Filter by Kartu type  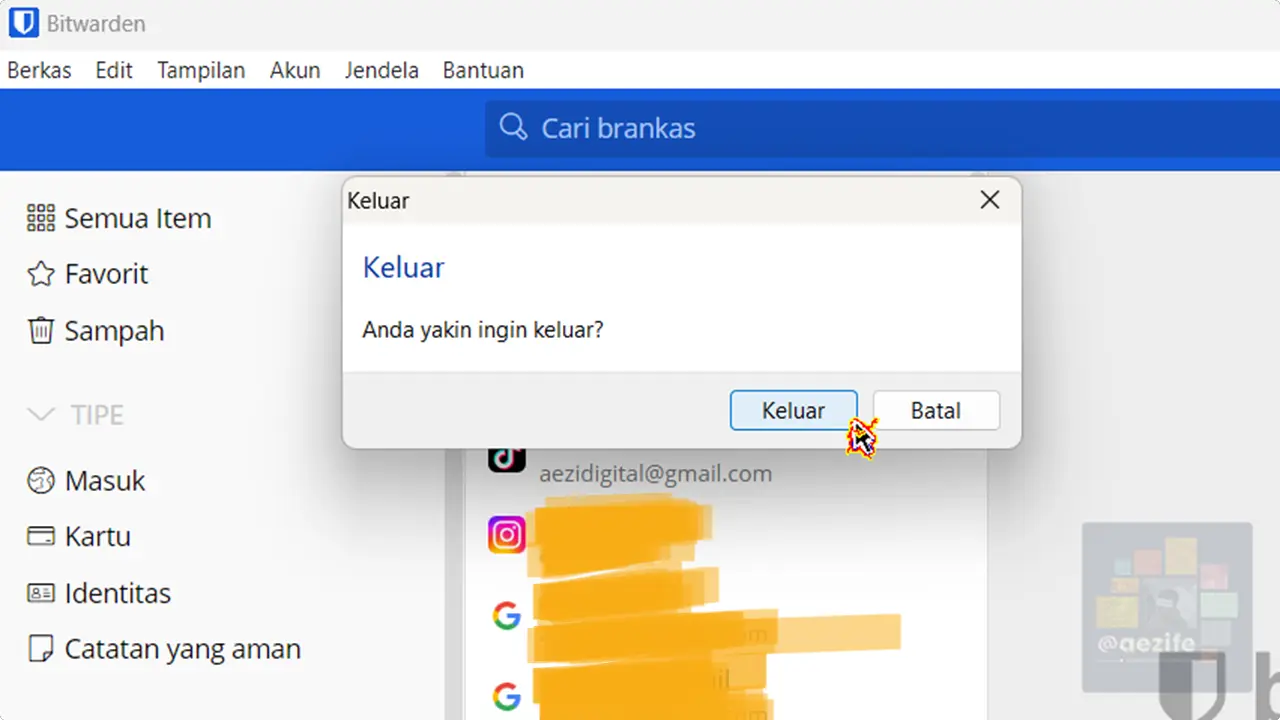point(98,537)
